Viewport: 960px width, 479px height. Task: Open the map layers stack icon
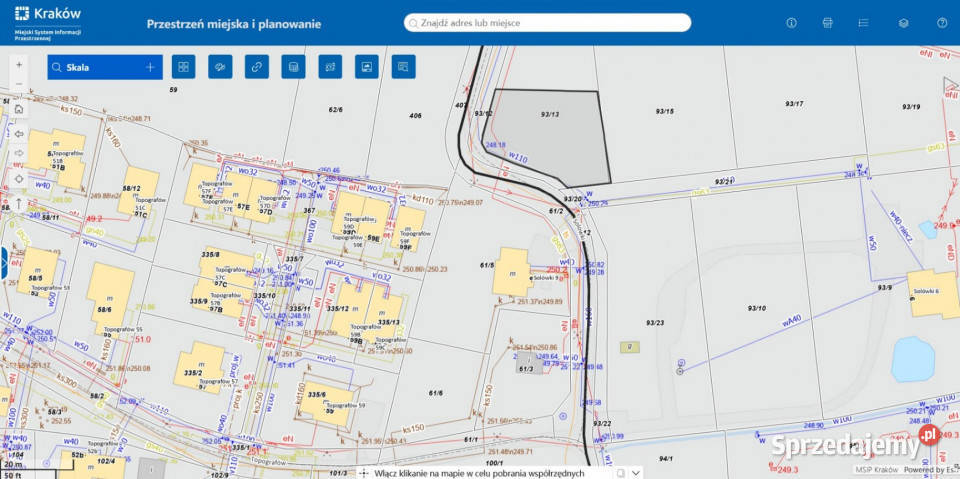click(x=904, y=23)
